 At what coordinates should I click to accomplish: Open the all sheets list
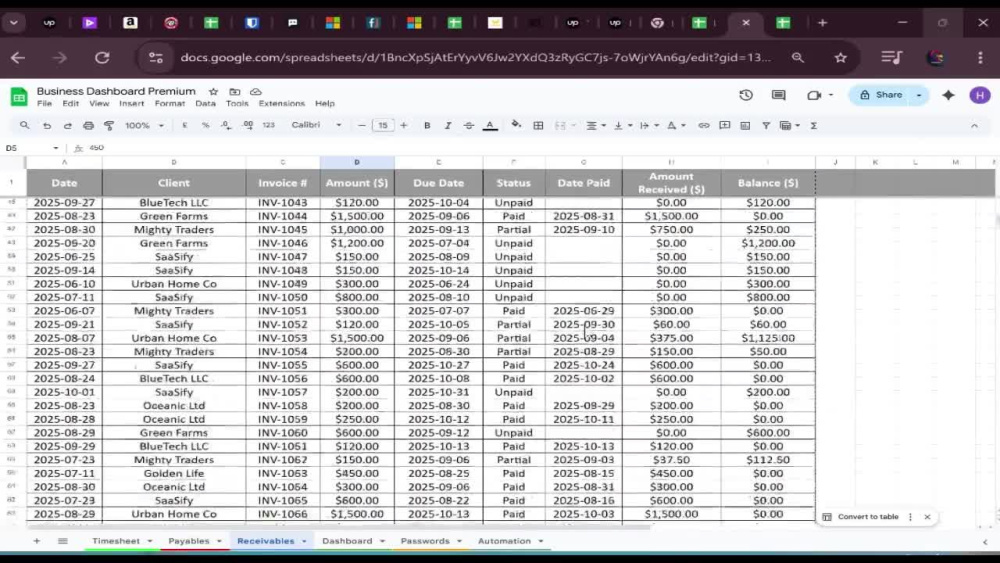62,541
